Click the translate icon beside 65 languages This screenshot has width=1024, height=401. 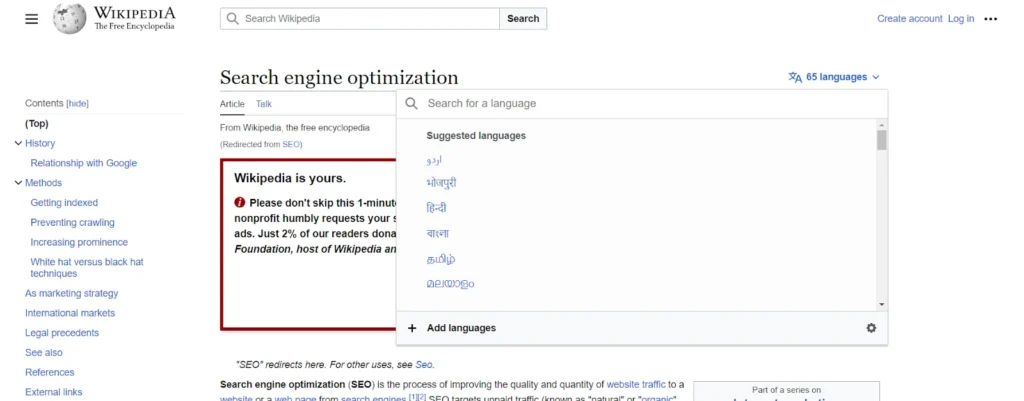(795, 77)
